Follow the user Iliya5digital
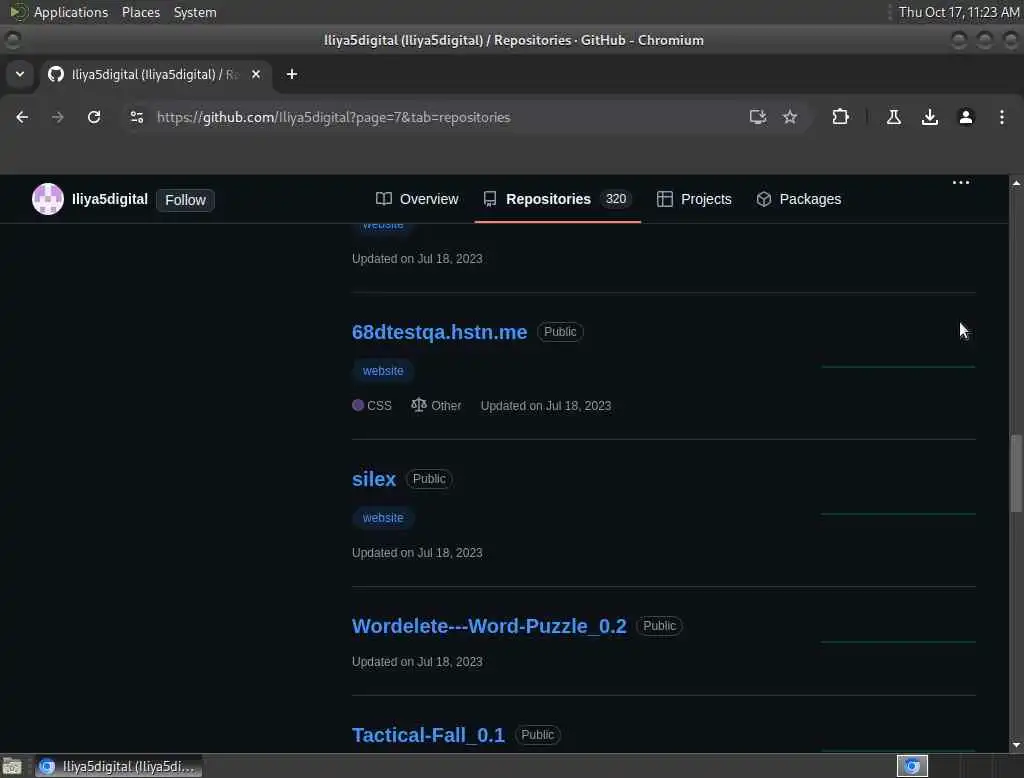Viewport: 1024px width, 778px height. tap(185, 200)
